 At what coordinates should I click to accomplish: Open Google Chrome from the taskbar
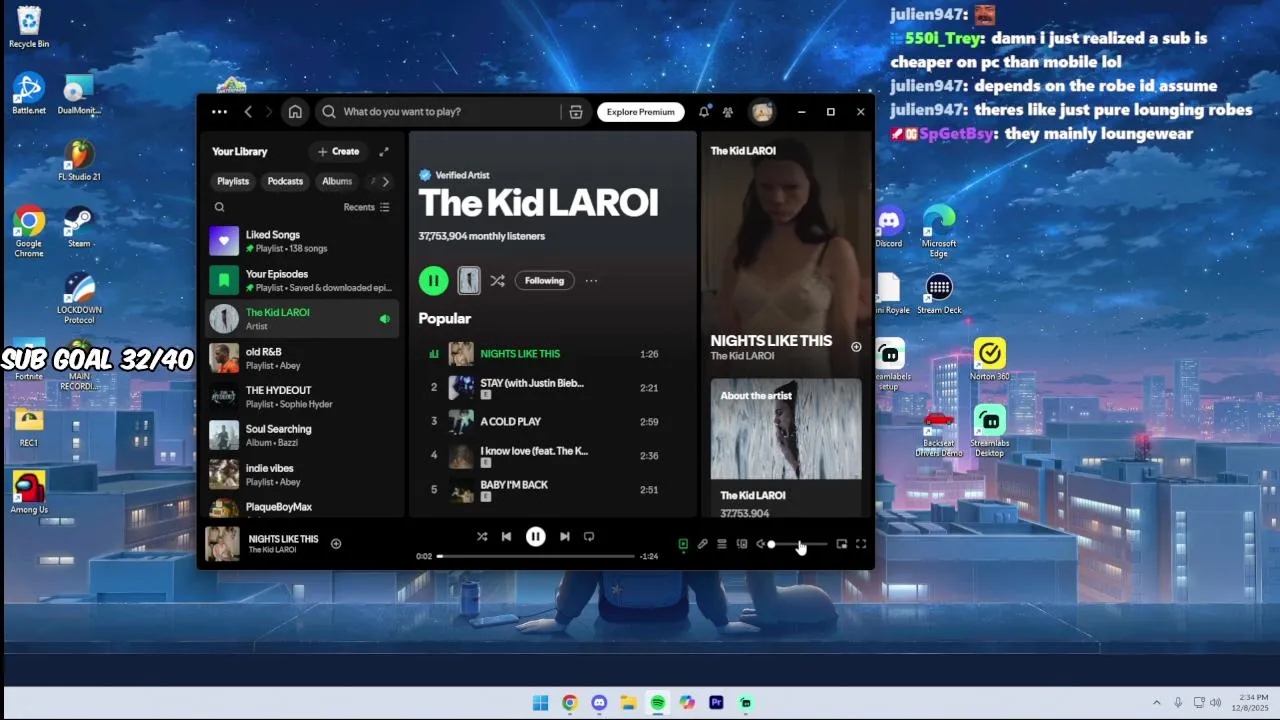569,703
